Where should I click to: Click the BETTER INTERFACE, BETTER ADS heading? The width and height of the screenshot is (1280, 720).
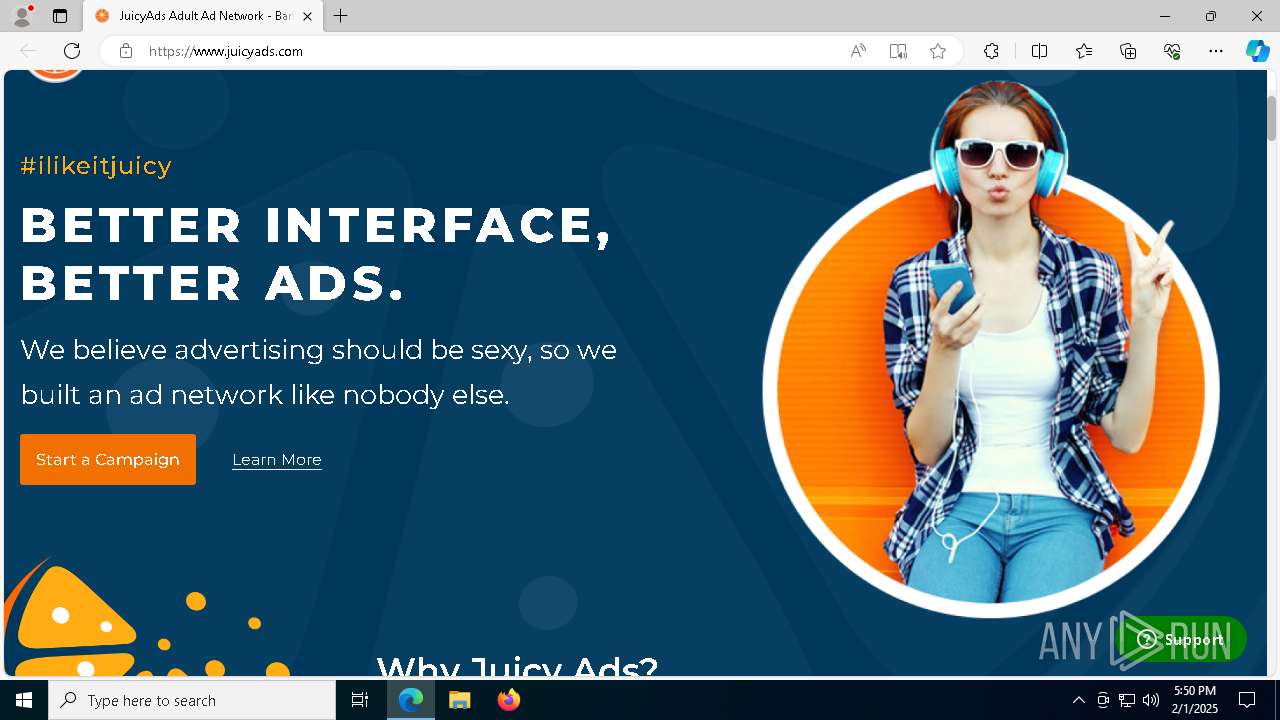pyautogui.click(x=316, y=254)
